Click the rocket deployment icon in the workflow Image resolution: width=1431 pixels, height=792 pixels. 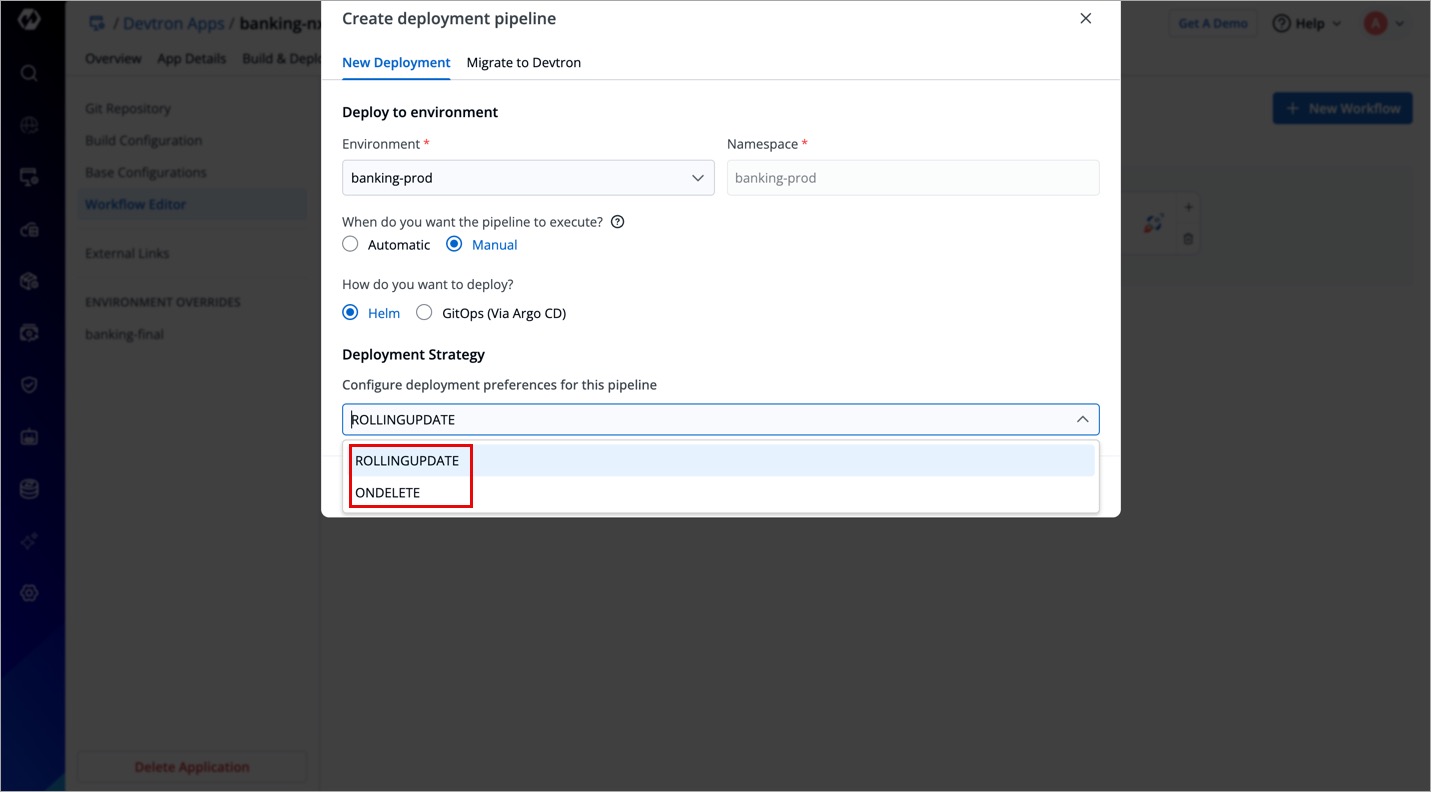point(1153,224)
